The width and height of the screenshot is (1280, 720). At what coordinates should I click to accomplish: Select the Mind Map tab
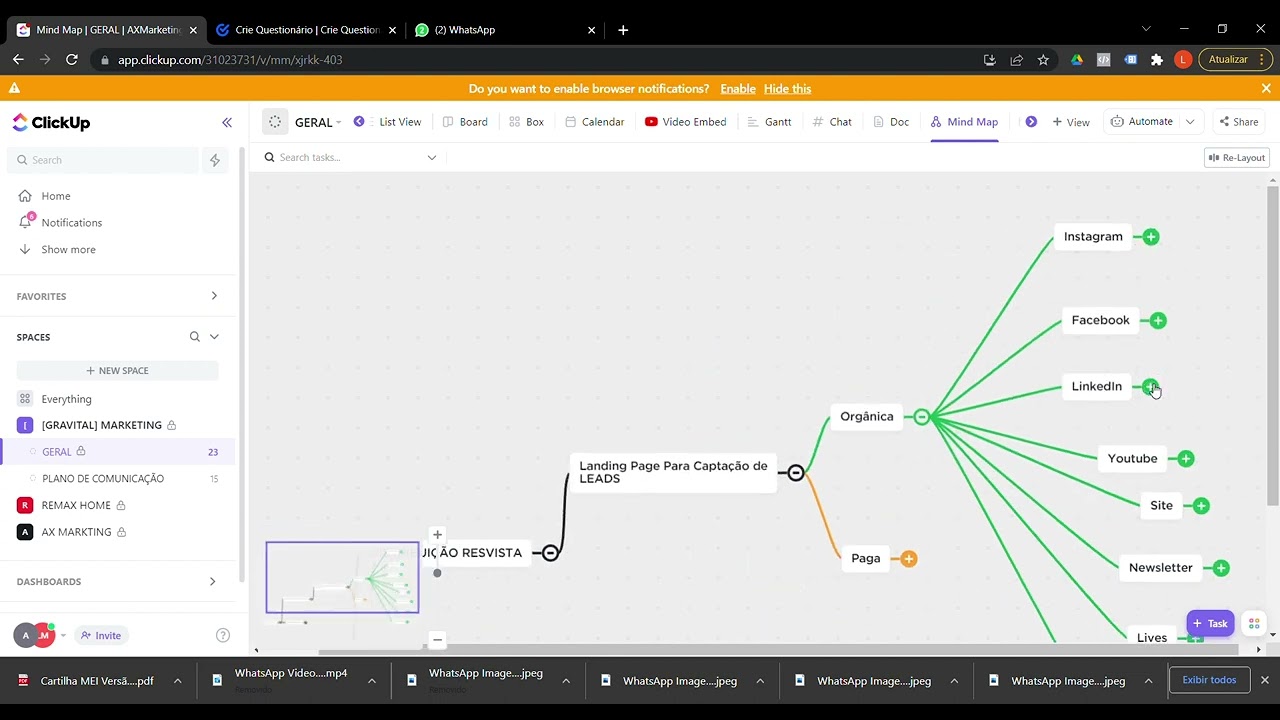click(x=964, y=122)
